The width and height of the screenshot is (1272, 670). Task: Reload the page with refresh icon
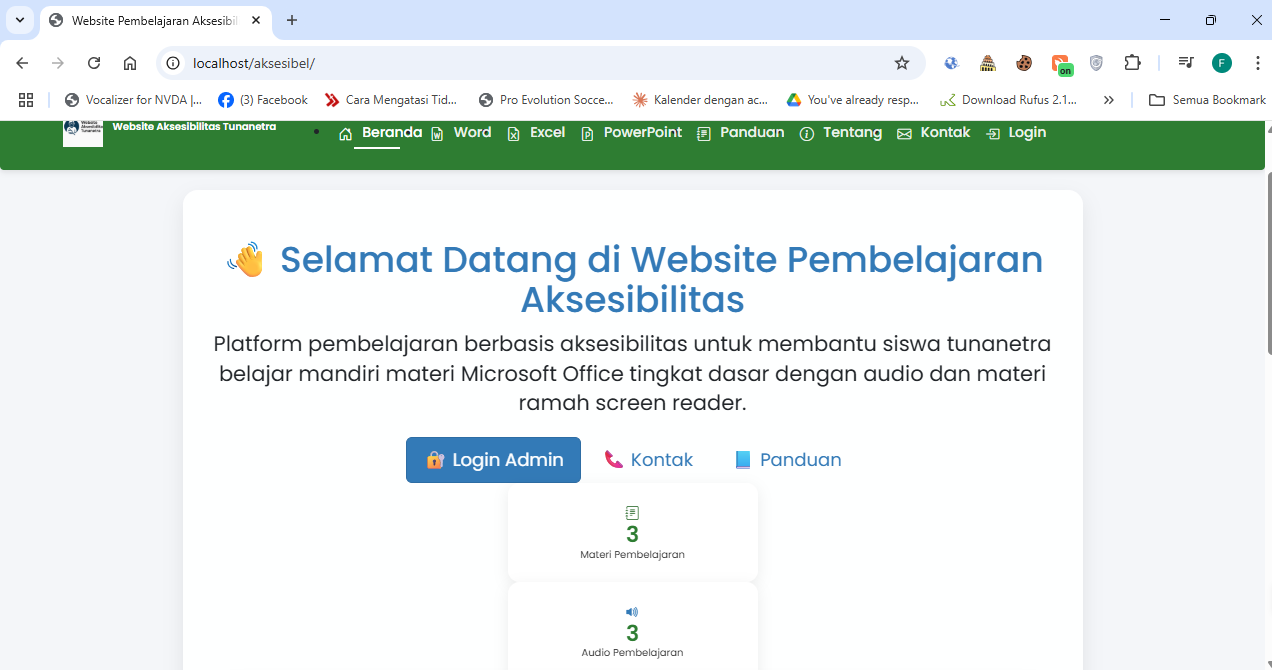[x=94, y=63]
